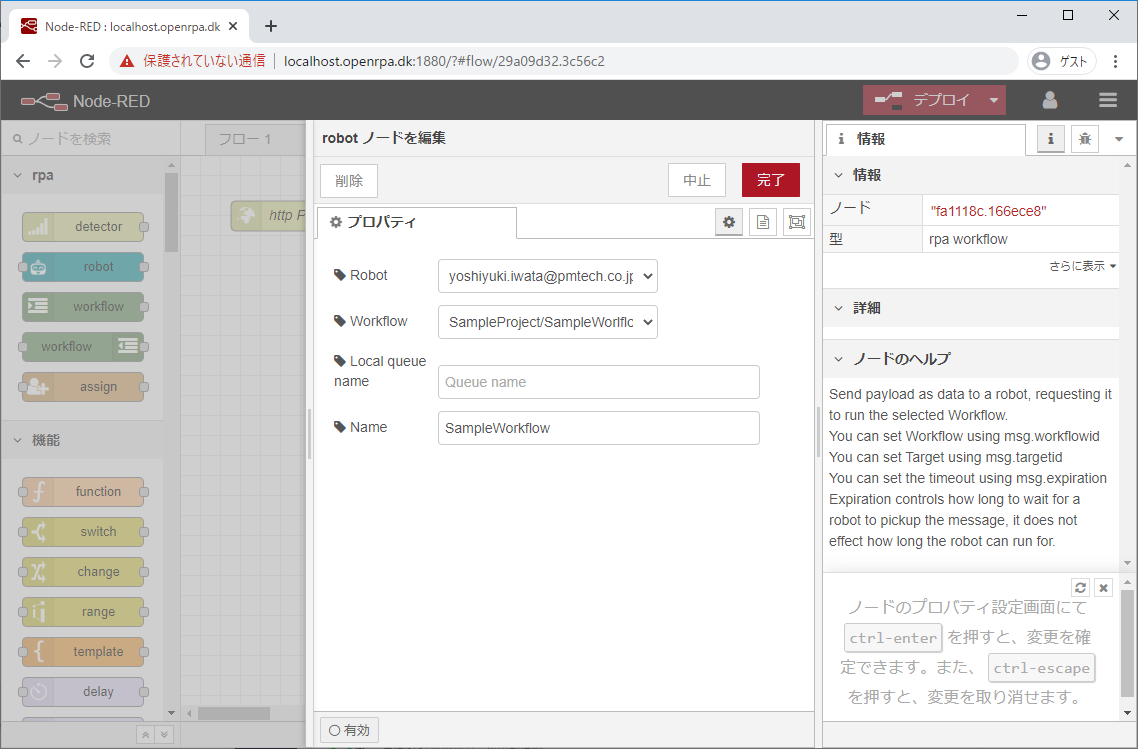Click the palette collapse-all up arrows
This screenshot has height=749, width=1138.
145,734
